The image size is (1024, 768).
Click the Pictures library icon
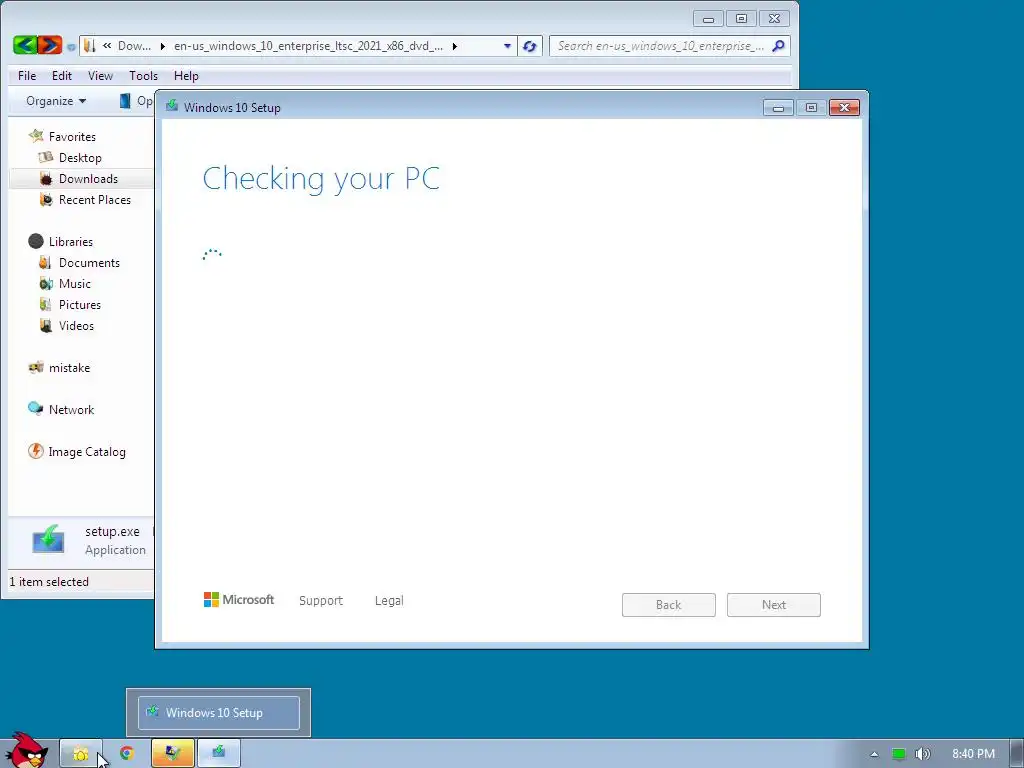coord(45,304)
